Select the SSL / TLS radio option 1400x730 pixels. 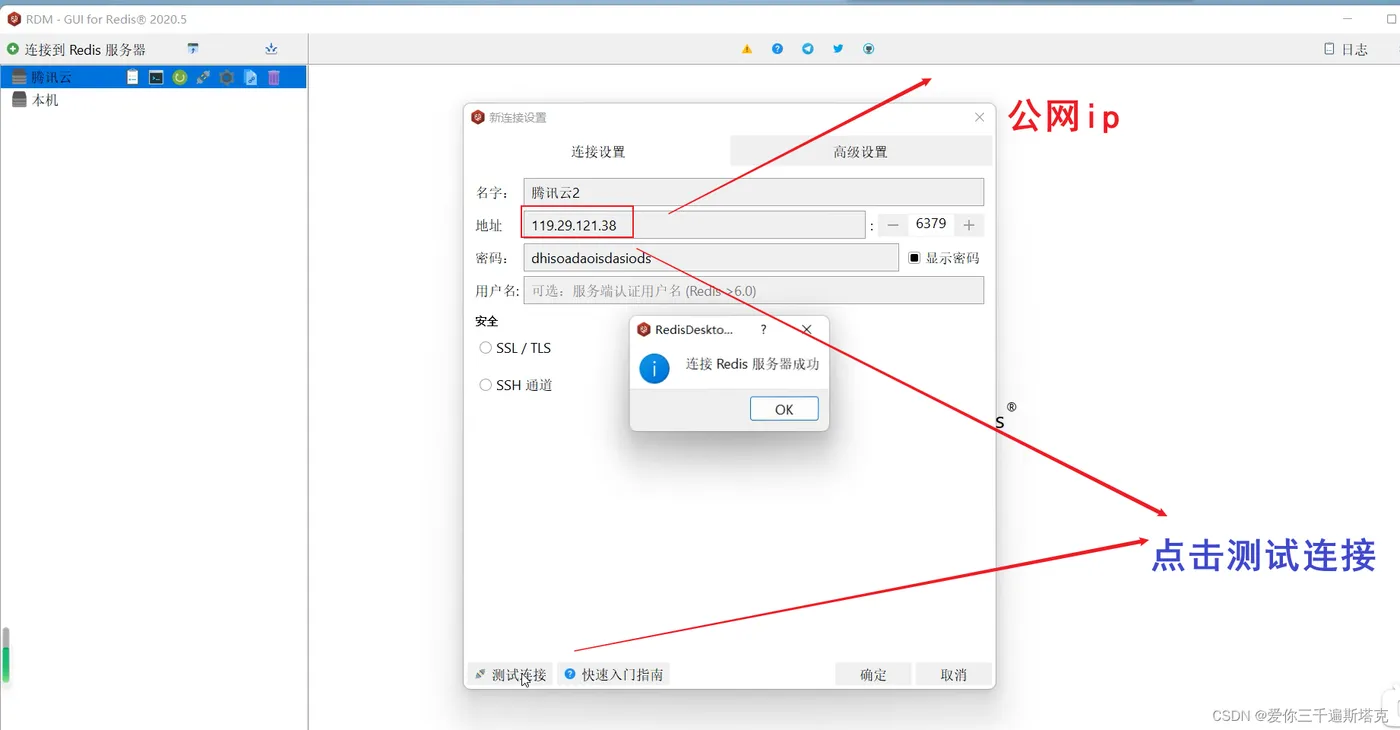click(486, 348)
